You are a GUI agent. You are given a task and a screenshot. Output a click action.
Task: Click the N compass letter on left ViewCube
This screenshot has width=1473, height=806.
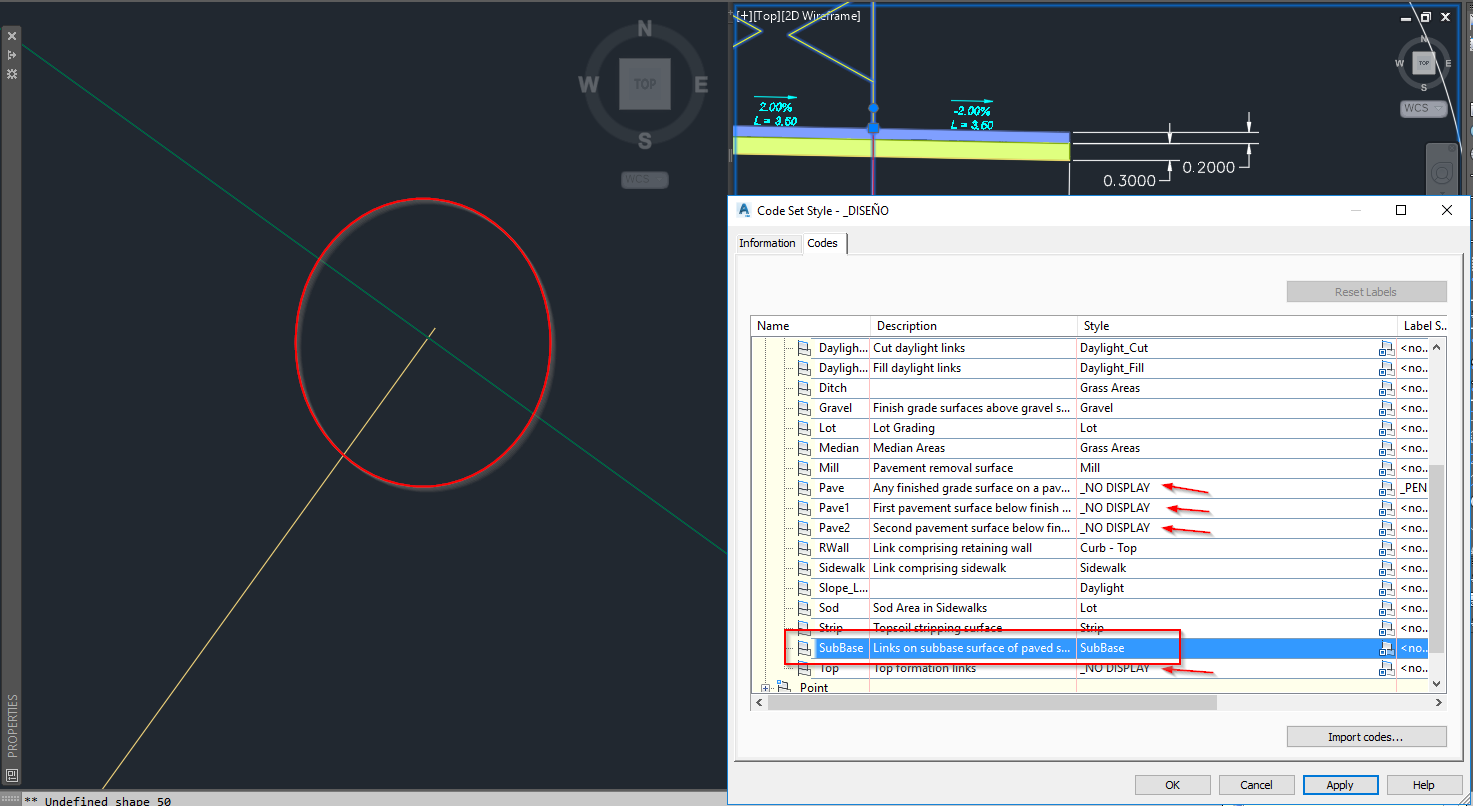click(645, 29)
